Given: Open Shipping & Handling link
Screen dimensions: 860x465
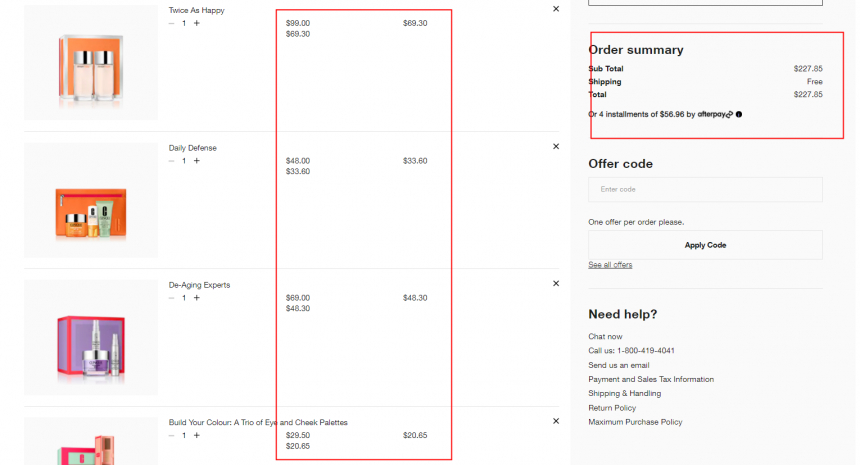Looking at the screenshot, I should pyautogui.click(x=624, y=394).
